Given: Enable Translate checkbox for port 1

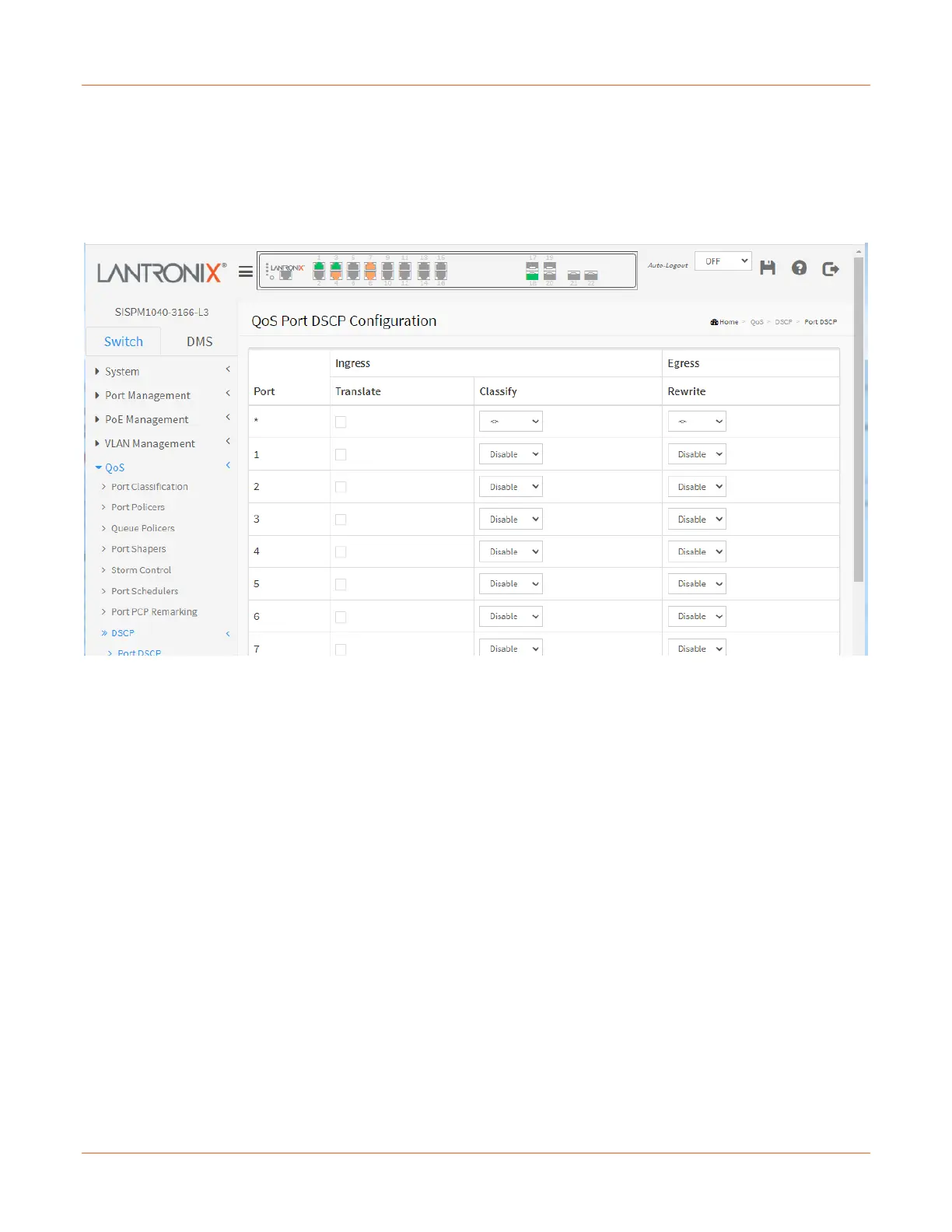Looking at the screenshot, I should coord(341,454).
